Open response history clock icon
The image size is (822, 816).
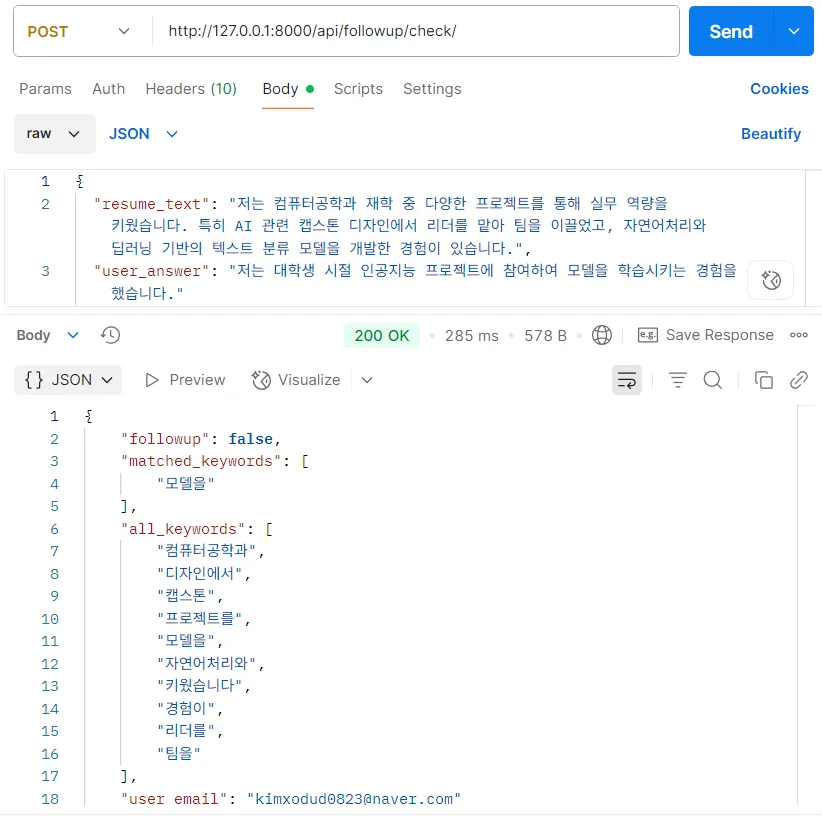(110, 335)
